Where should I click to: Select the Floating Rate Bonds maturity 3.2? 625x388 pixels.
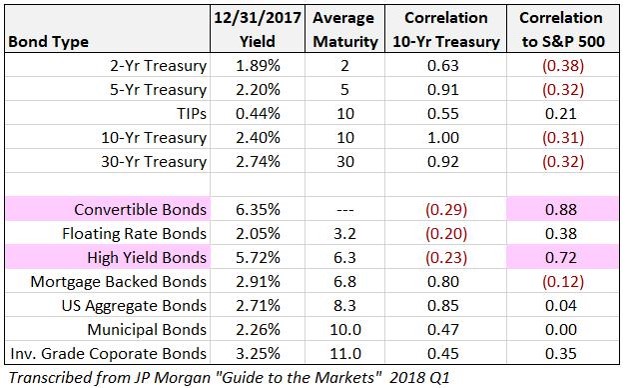[345, 233]
